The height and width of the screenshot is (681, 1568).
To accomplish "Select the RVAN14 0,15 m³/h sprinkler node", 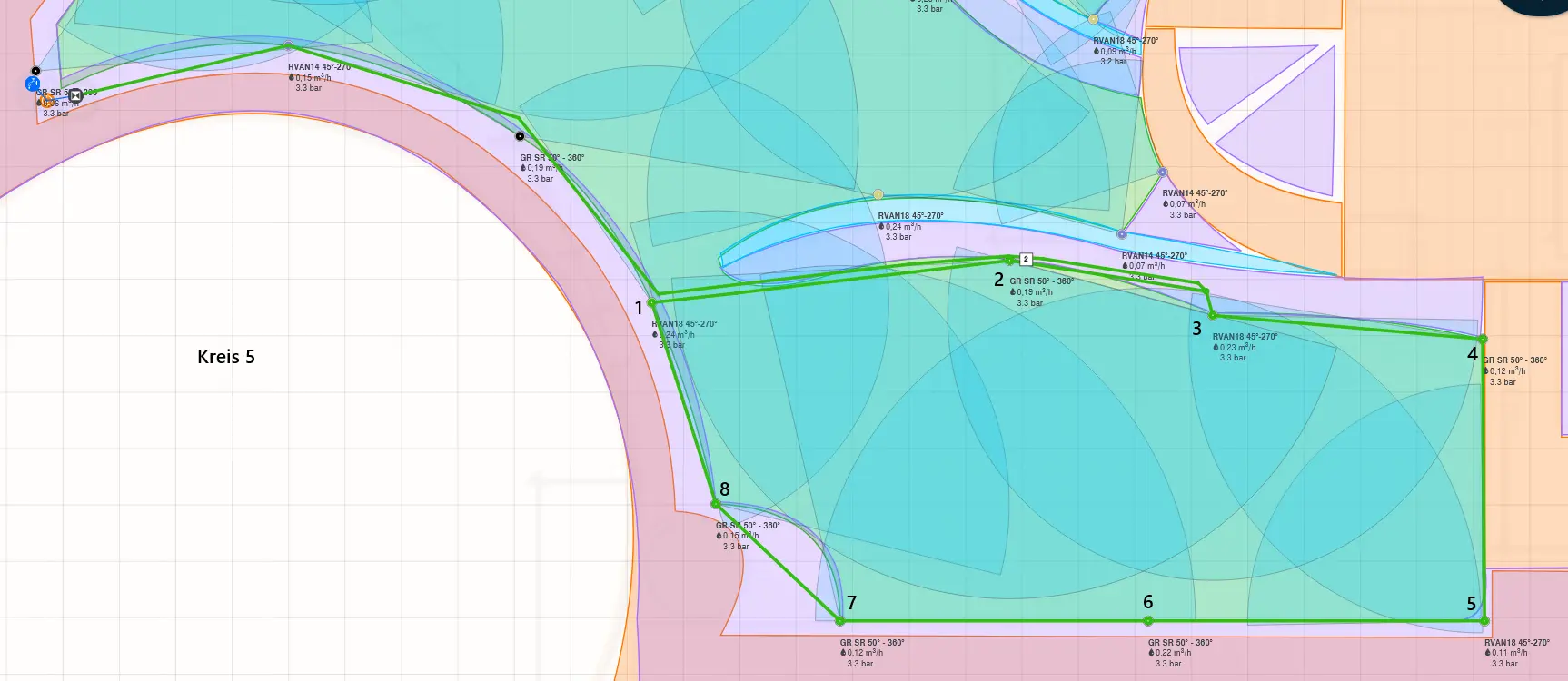I will [x=289, y=45].
